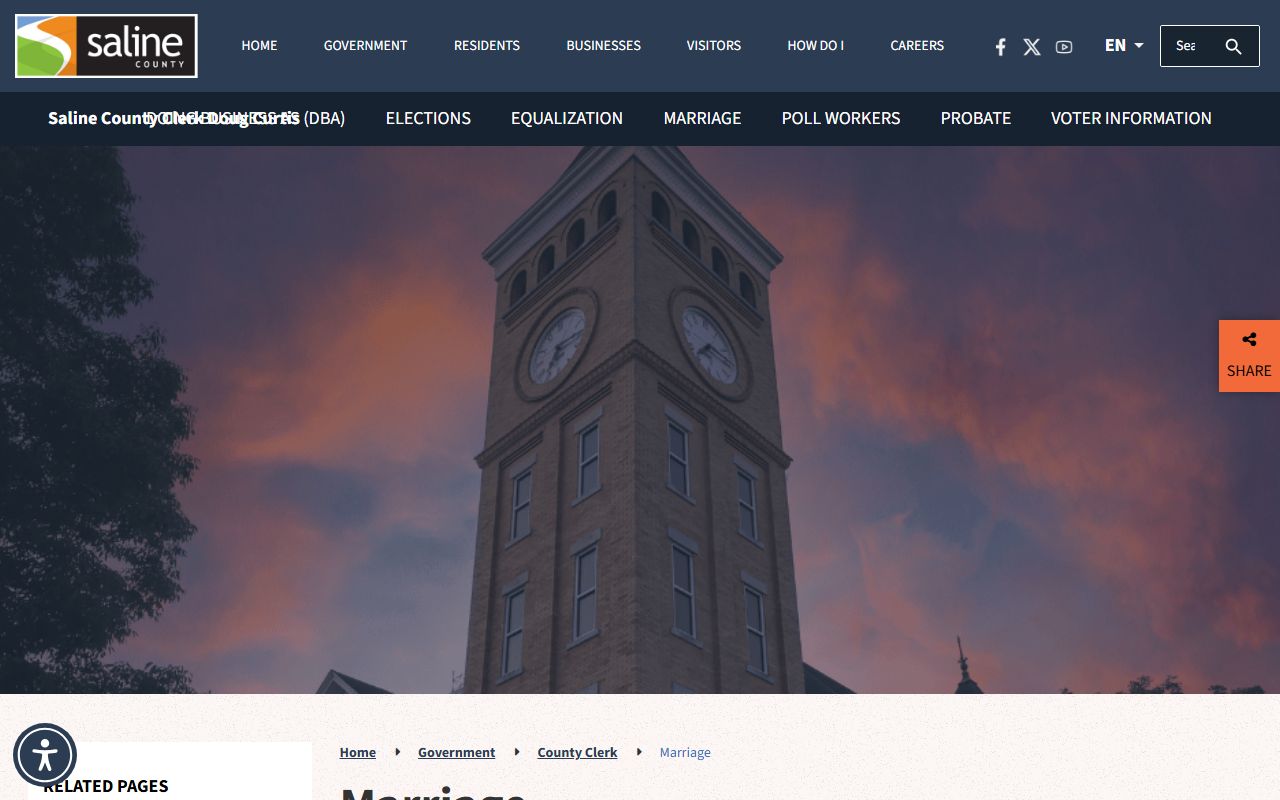The width and height of the screenshot is (1280, 800).
Task: Go to the Careers page
Action: pos(917,46)
